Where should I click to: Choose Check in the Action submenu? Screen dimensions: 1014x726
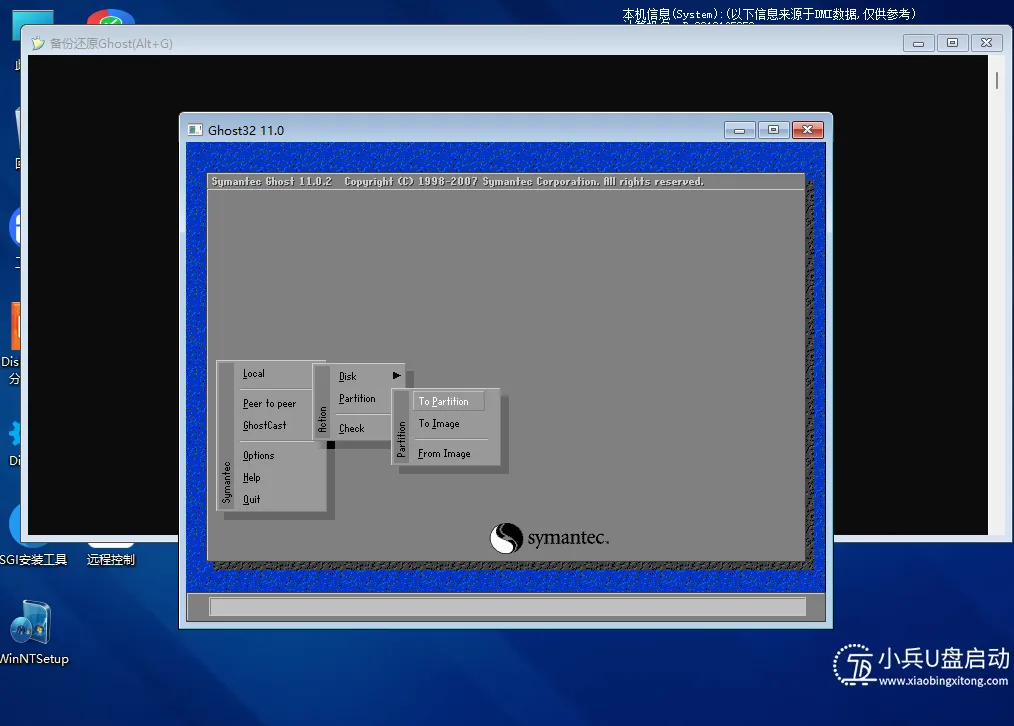click(x=352, y=428)
